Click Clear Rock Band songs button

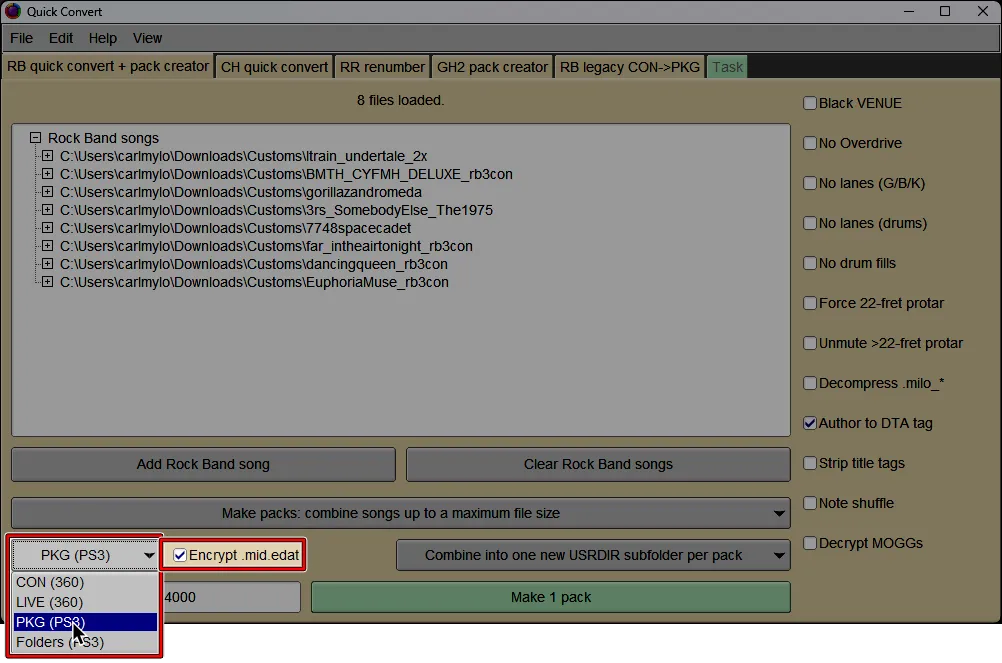(x=598, y=464)
